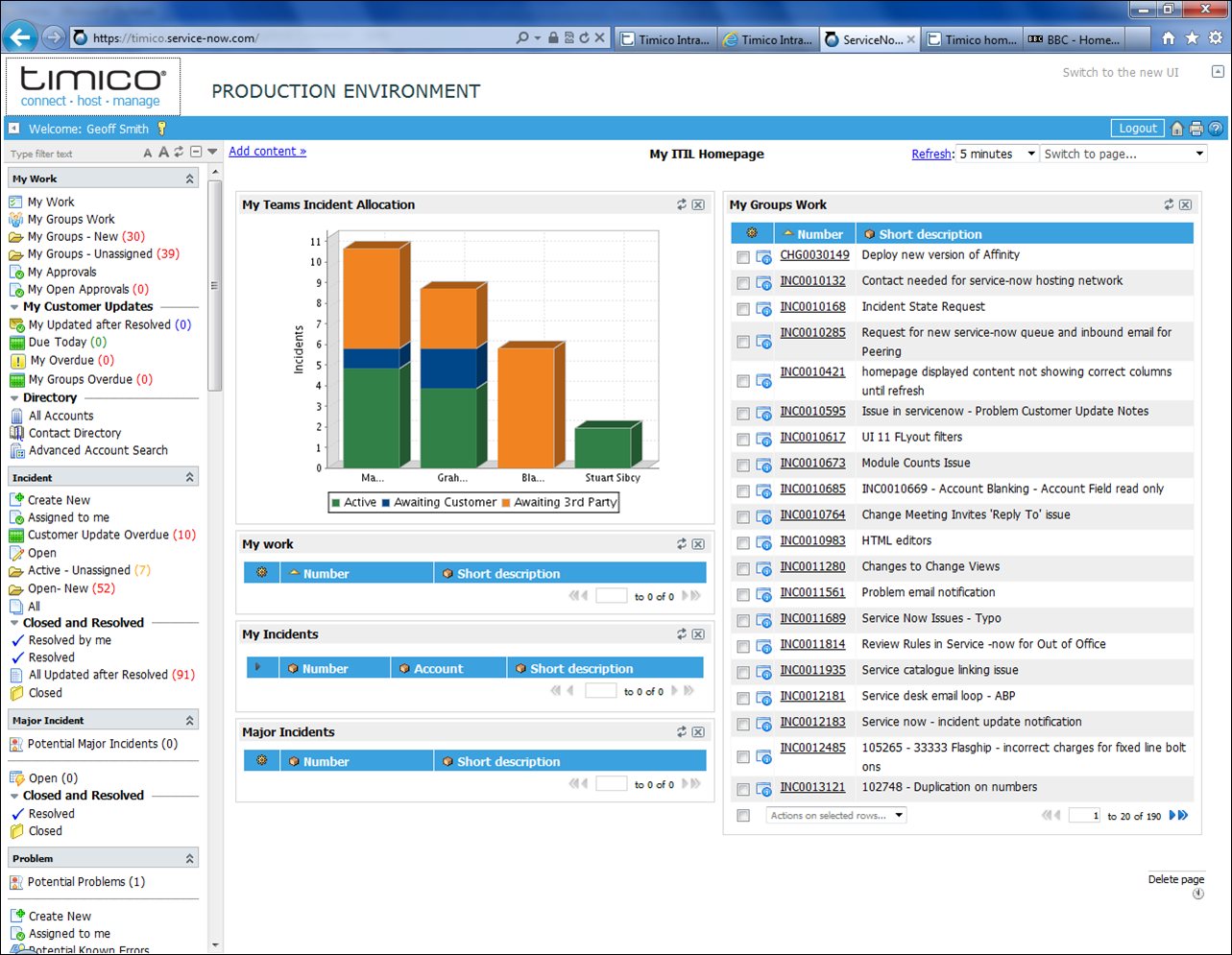Open the Advanced Account Search module

click(x=98, y=451)
